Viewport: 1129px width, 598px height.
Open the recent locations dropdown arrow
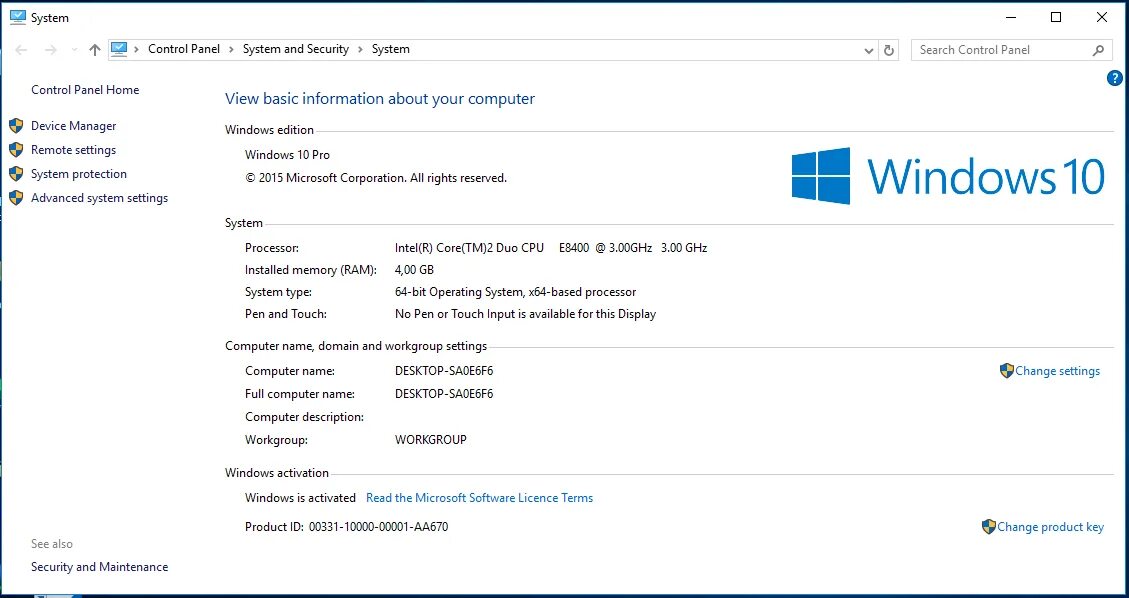click(x=74, y=50)
